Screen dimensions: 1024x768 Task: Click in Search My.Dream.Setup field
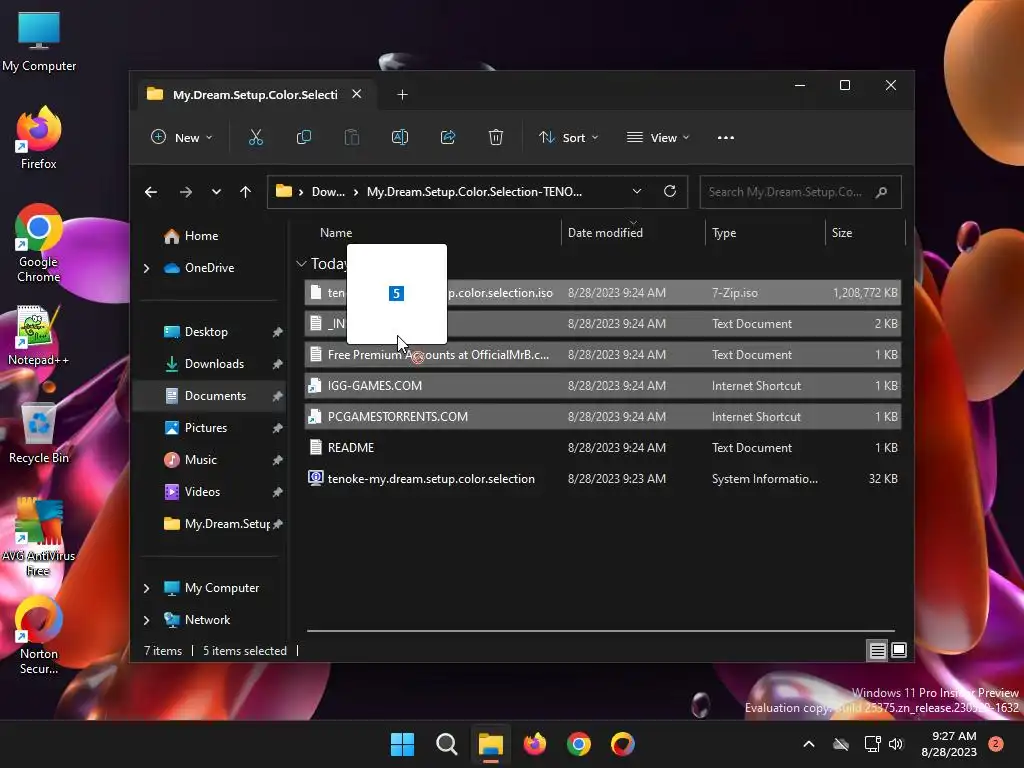tap(786, 192)
